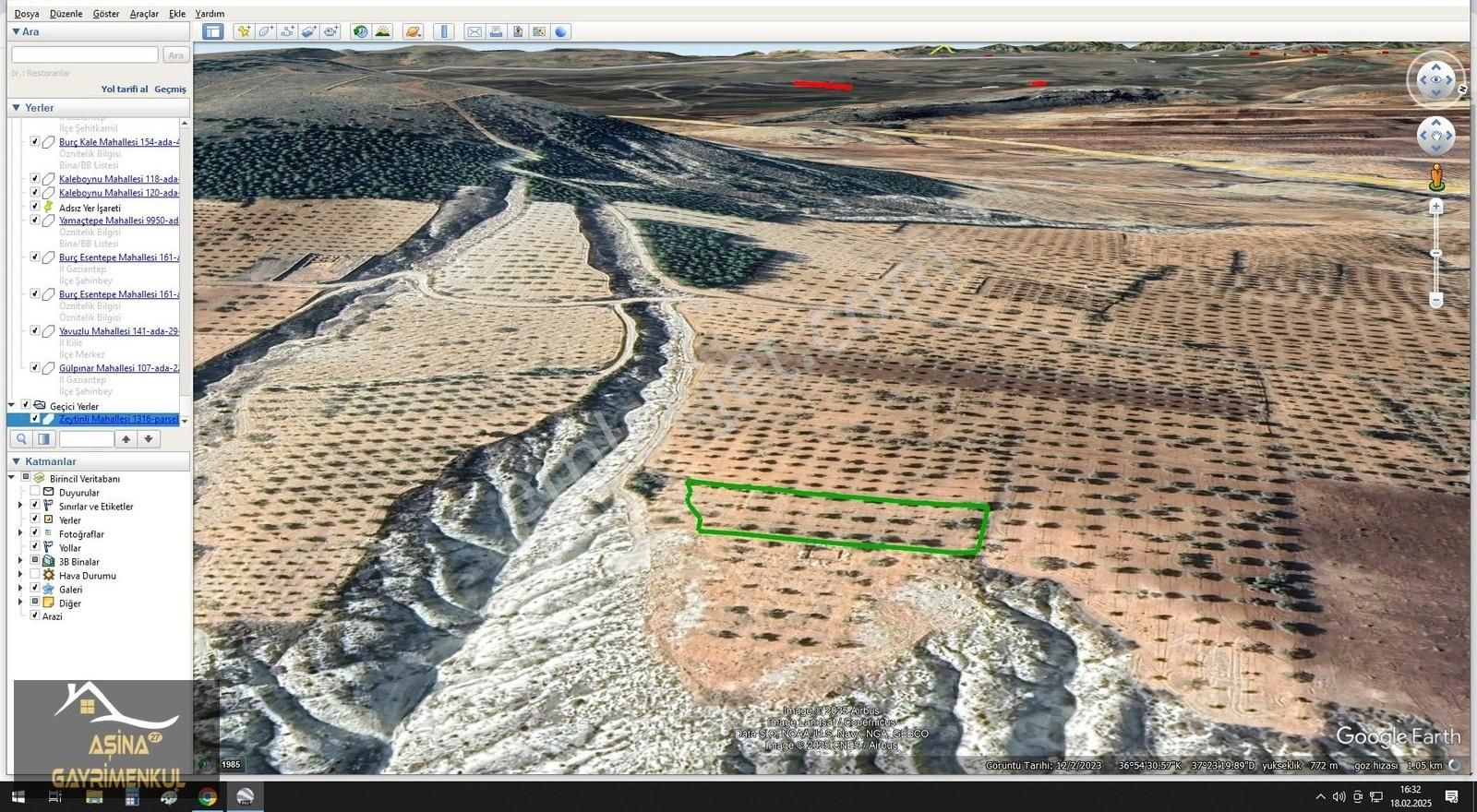Enable the Hava Durumu layer checkbox
The width and height of the screenshot is (1477, 812).
tap(35, 575)
